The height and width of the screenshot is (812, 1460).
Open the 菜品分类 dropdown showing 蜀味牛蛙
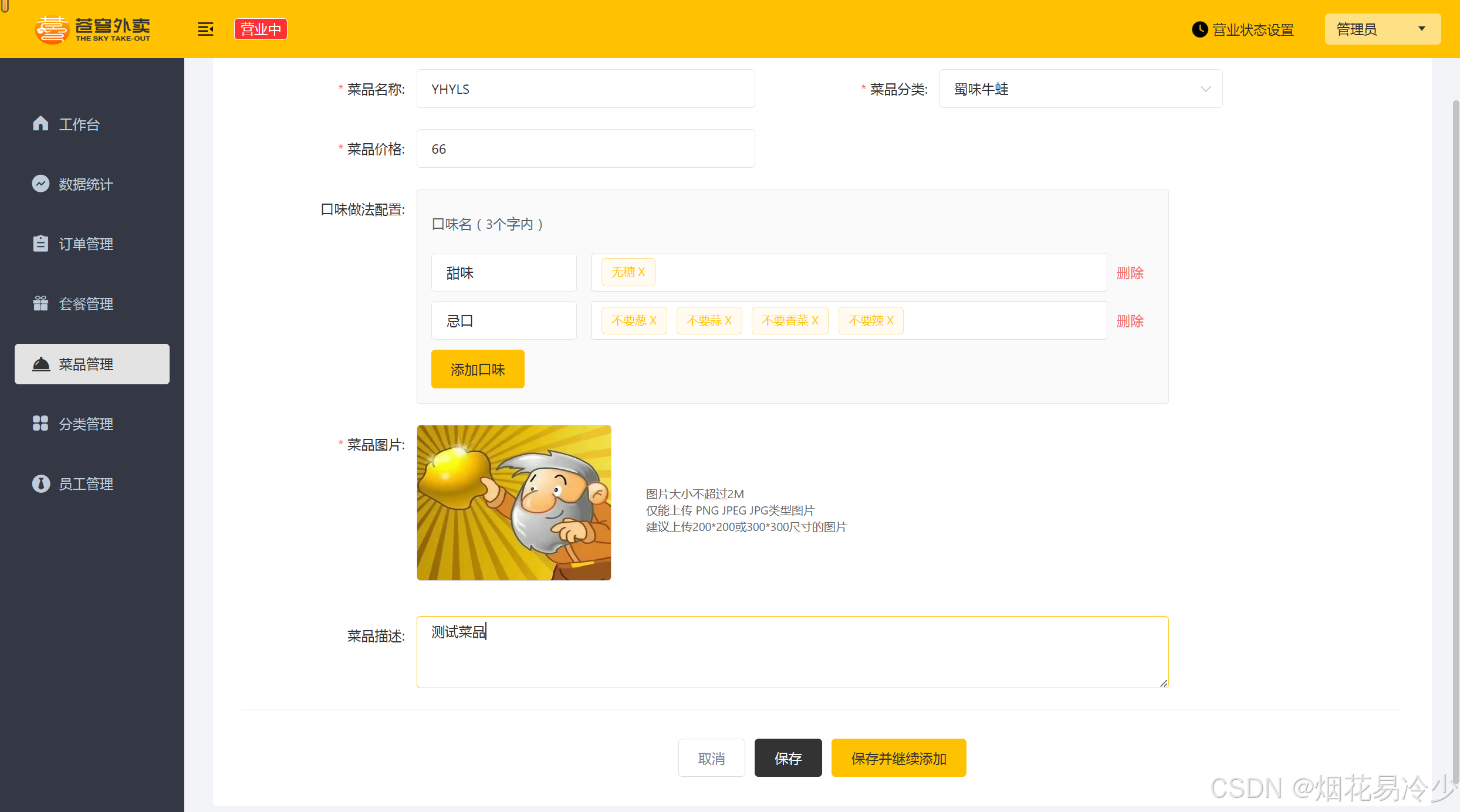click(x=1080, y=89)
